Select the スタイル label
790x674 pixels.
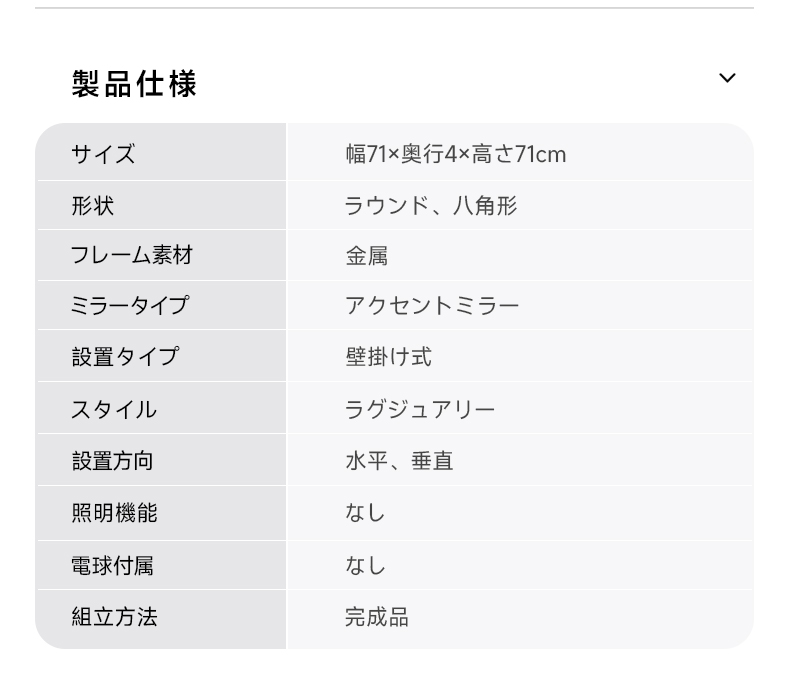point(114,409)
